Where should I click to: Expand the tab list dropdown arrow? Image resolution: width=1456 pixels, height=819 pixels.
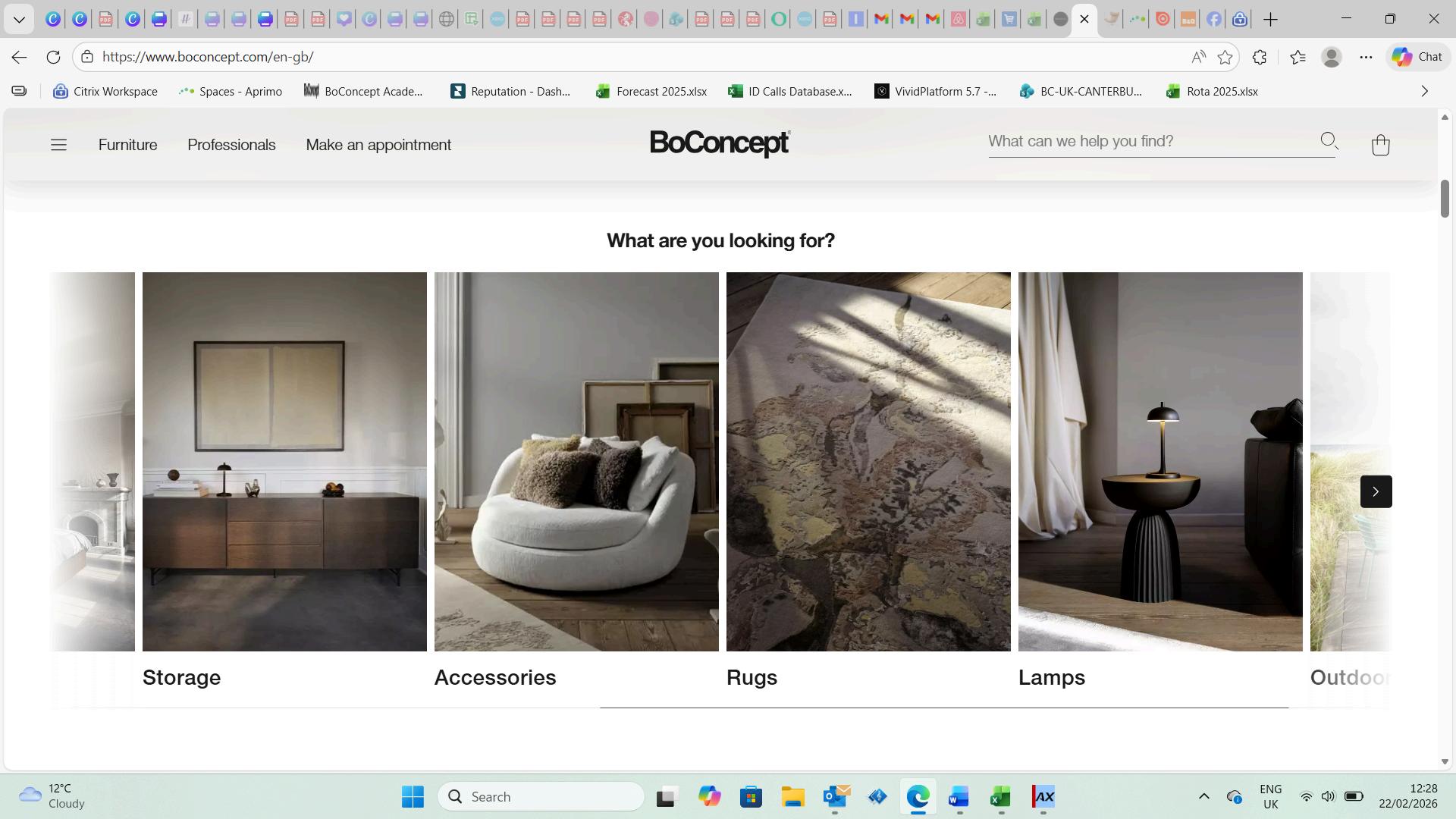tap(19, 19)
